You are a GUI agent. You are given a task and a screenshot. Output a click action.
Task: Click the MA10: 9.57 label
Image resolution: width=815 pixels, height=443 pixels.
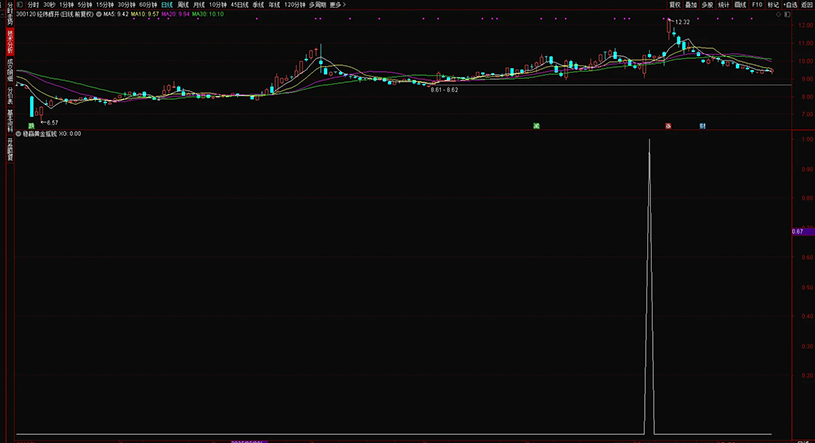point(144,15)
